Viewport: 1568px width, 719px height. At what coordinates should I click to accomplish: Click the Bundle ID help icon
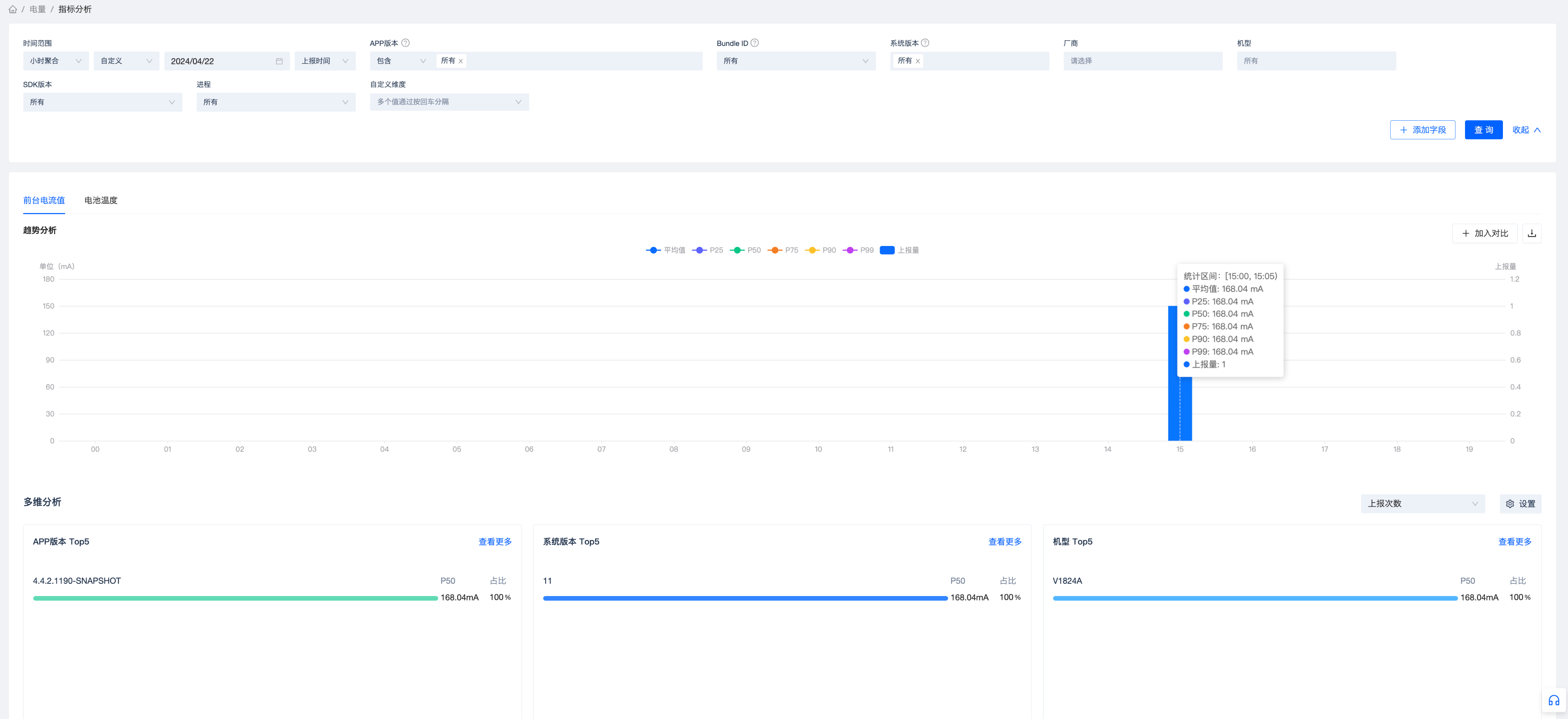755,43
